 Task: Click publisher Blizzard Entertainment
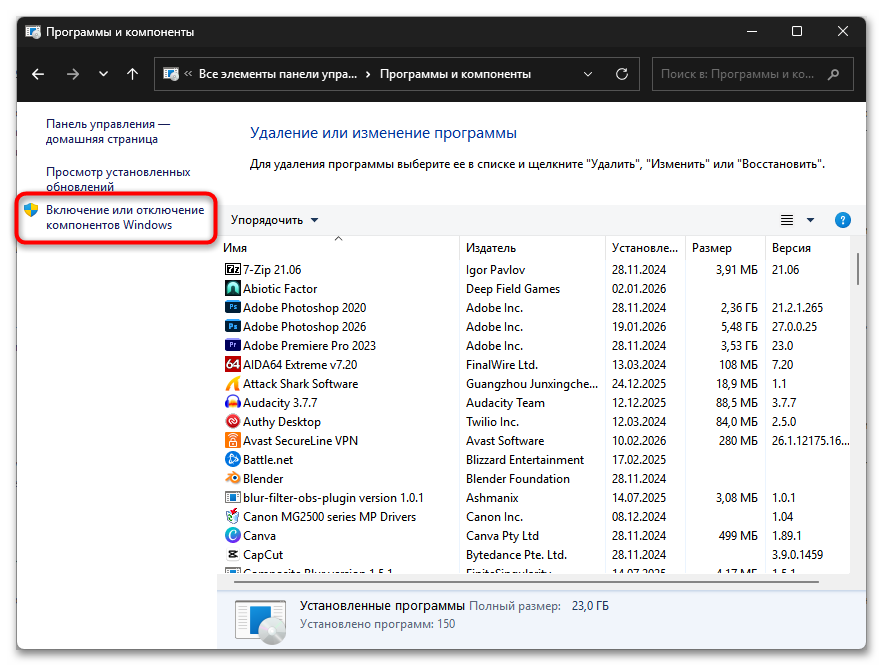[x=525, y=459]
